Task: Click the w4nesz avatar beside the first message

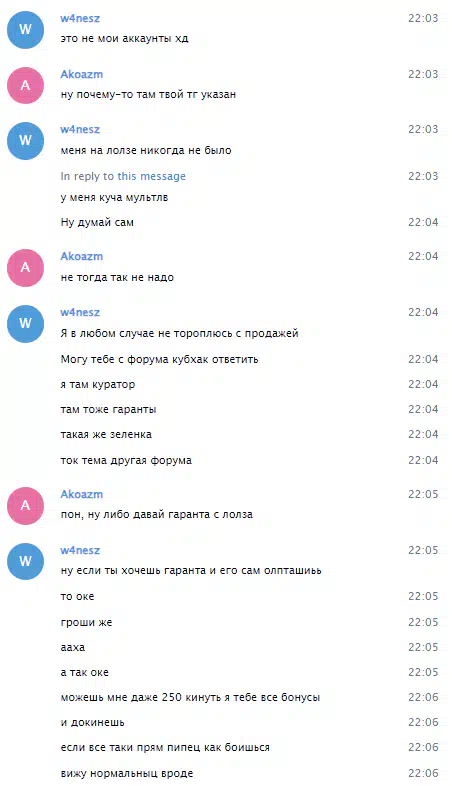Action: [x=25, y=30]
